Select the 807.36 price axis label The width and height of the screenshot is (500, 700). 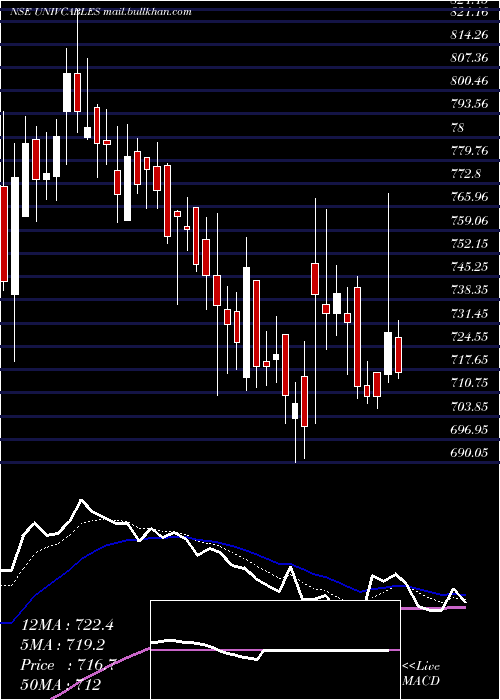[x=469, y=58]
